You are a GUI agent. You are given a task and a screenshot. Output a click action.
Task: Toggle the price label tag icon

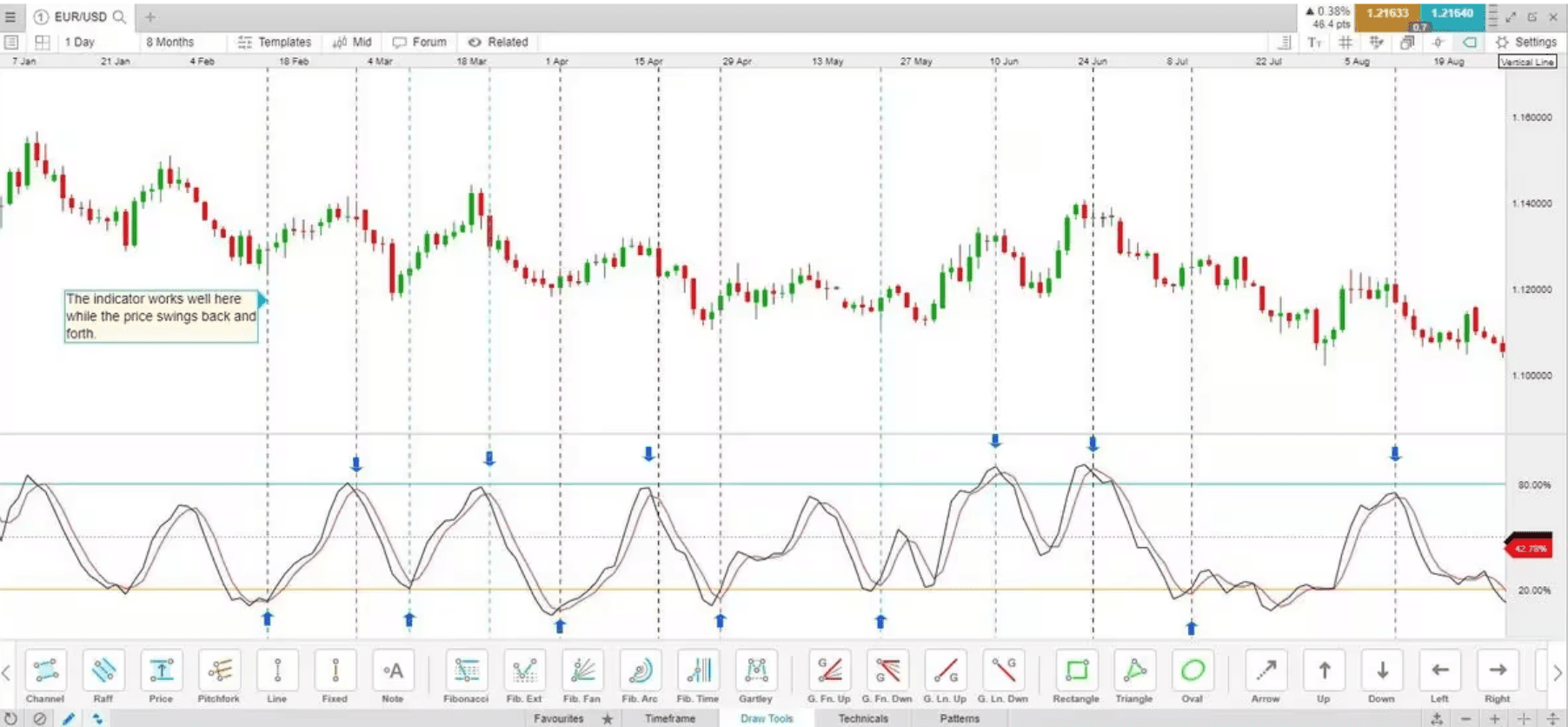pyautogui.click(x=1469, y=42)
